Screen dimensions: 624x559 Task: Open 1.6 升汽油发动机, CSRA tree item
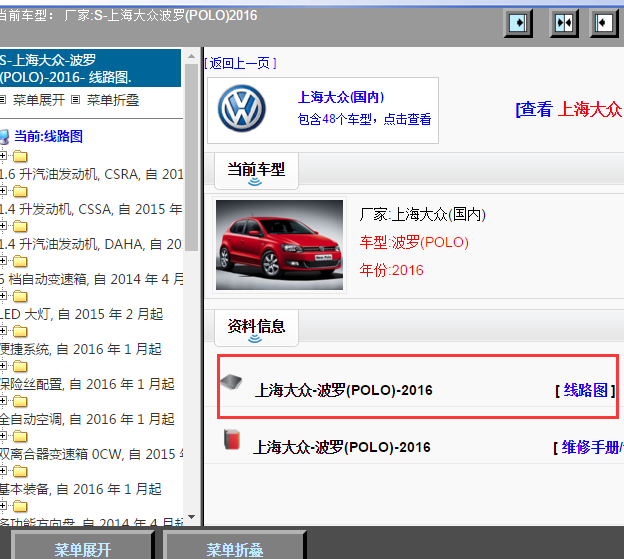pos(91,174)
